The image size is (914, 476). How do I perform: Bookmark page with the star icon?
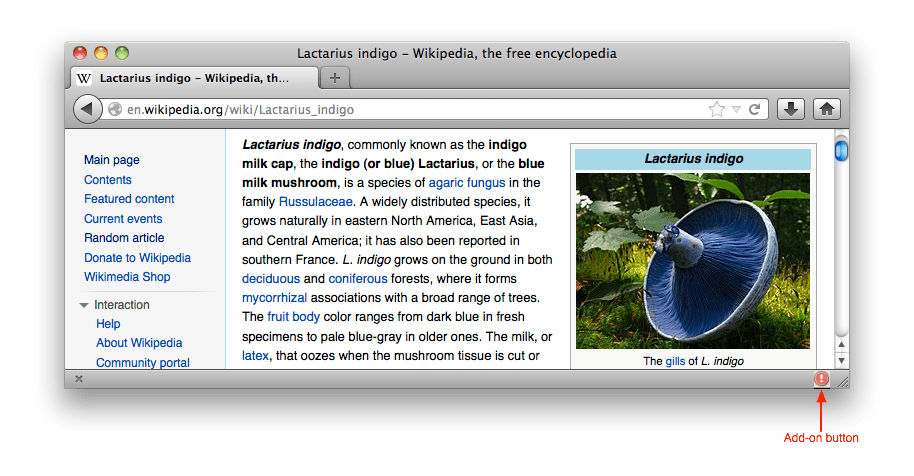[716, 109]
